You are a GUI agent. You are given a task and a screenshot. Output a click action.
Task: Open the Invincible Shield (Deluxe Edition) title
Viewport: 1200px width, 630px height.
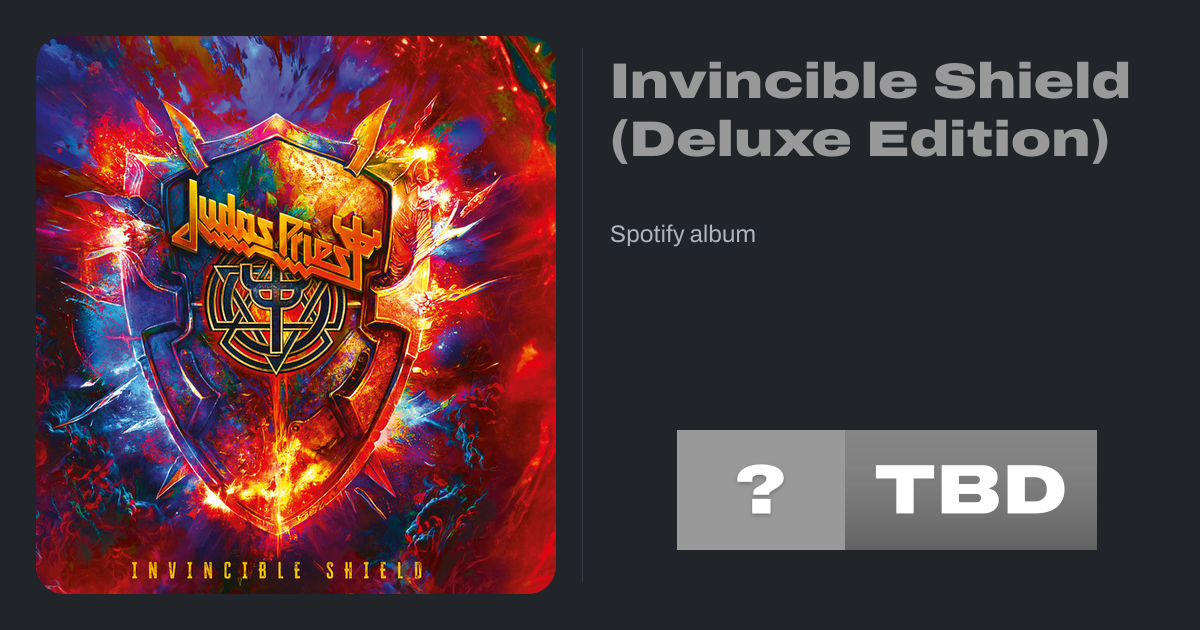[x=870, y=110]
